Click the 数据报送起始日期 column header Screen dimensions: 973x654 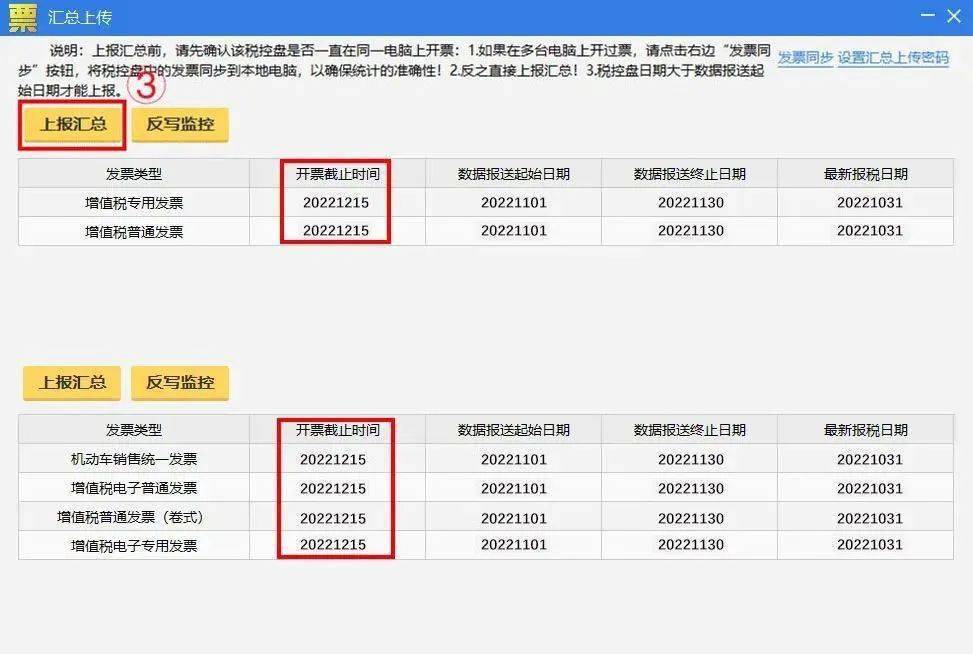pyautogui.click(x=510, y=173)
